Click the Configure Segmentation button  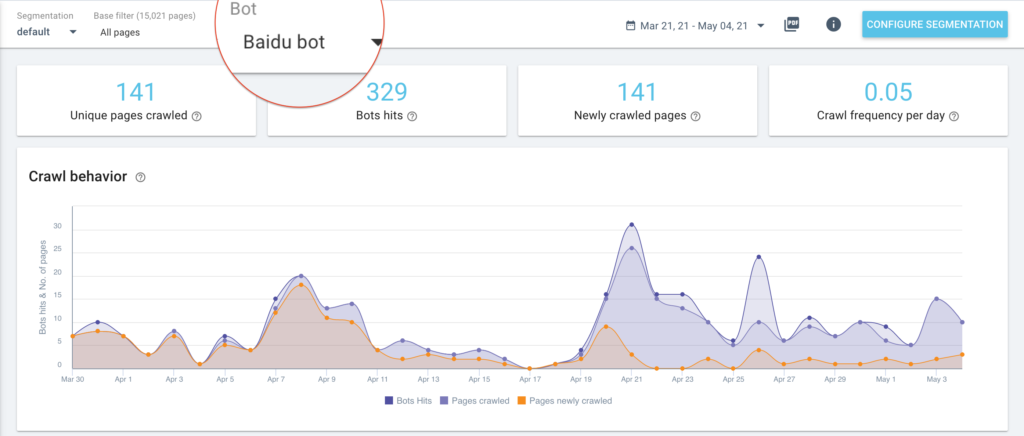(x=935, y=24)
